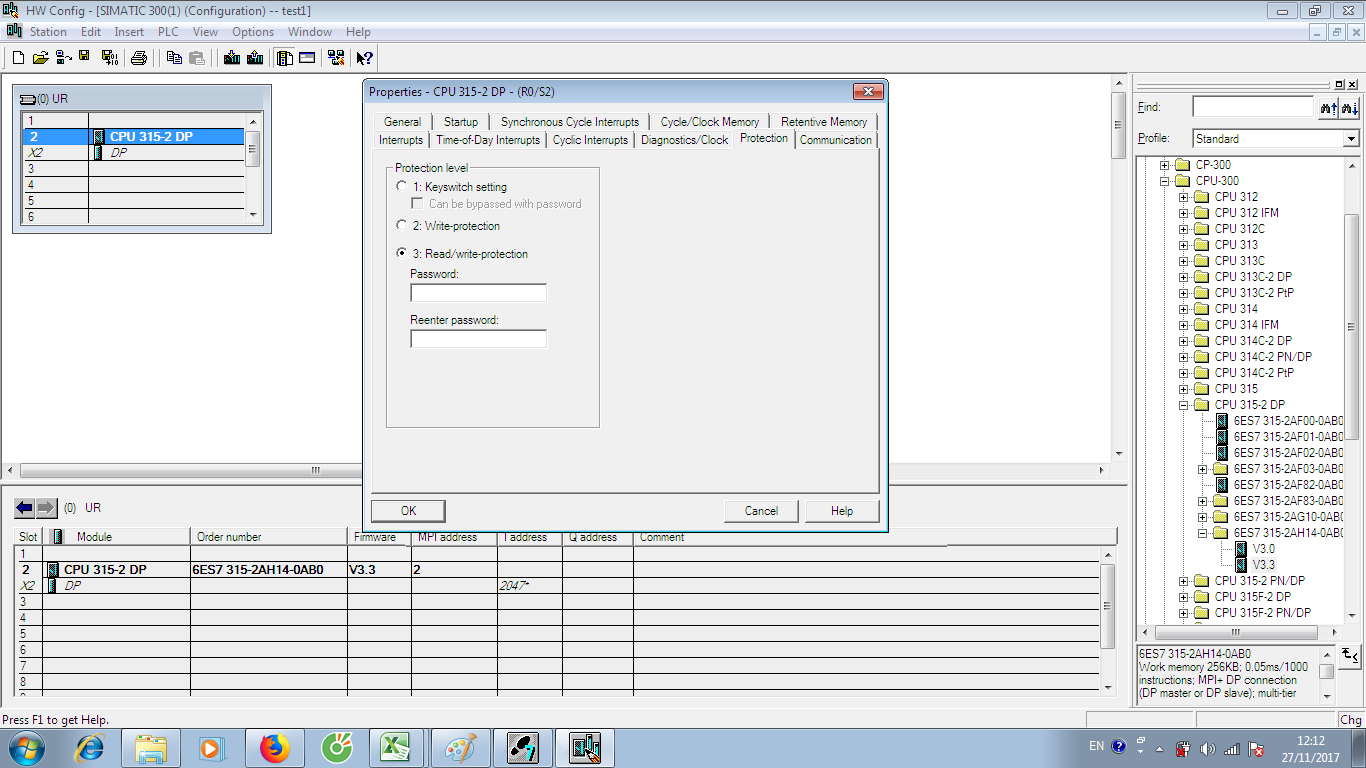Image resolution: width=1366 pixels, height=768 pixels.
Task: Collapse the 6ES7 315-2AH14-0AB0 node
Action: pos(1203,533)
